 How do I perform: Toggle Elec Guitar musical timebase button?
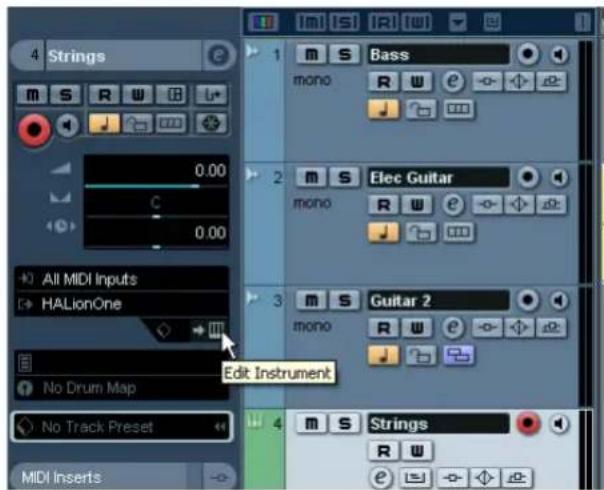tap(383, 233)
